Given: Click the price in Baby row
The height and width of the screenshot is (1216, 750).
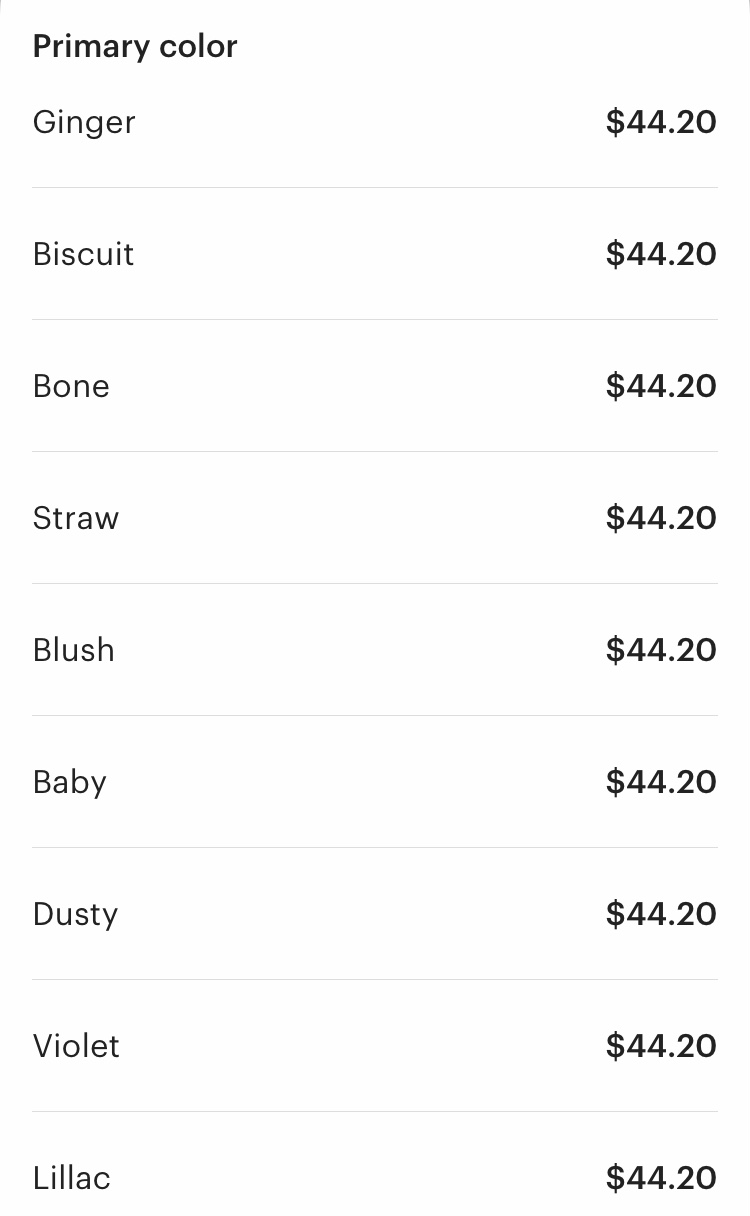Looking at the screenshot, I should [661, 782].
